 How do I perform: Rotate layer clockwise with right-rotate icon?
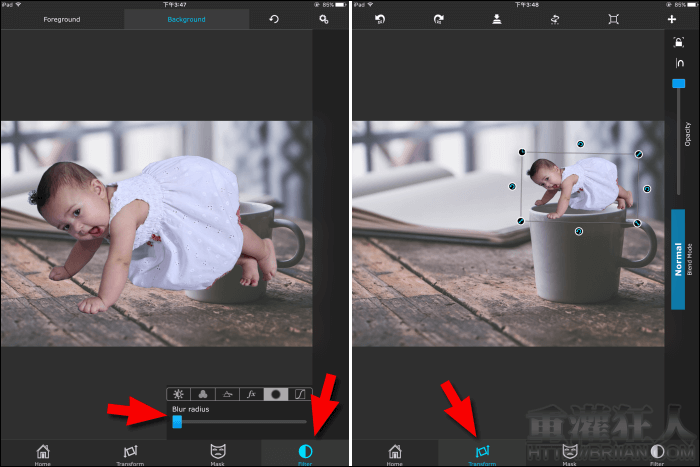coord(438,19)
